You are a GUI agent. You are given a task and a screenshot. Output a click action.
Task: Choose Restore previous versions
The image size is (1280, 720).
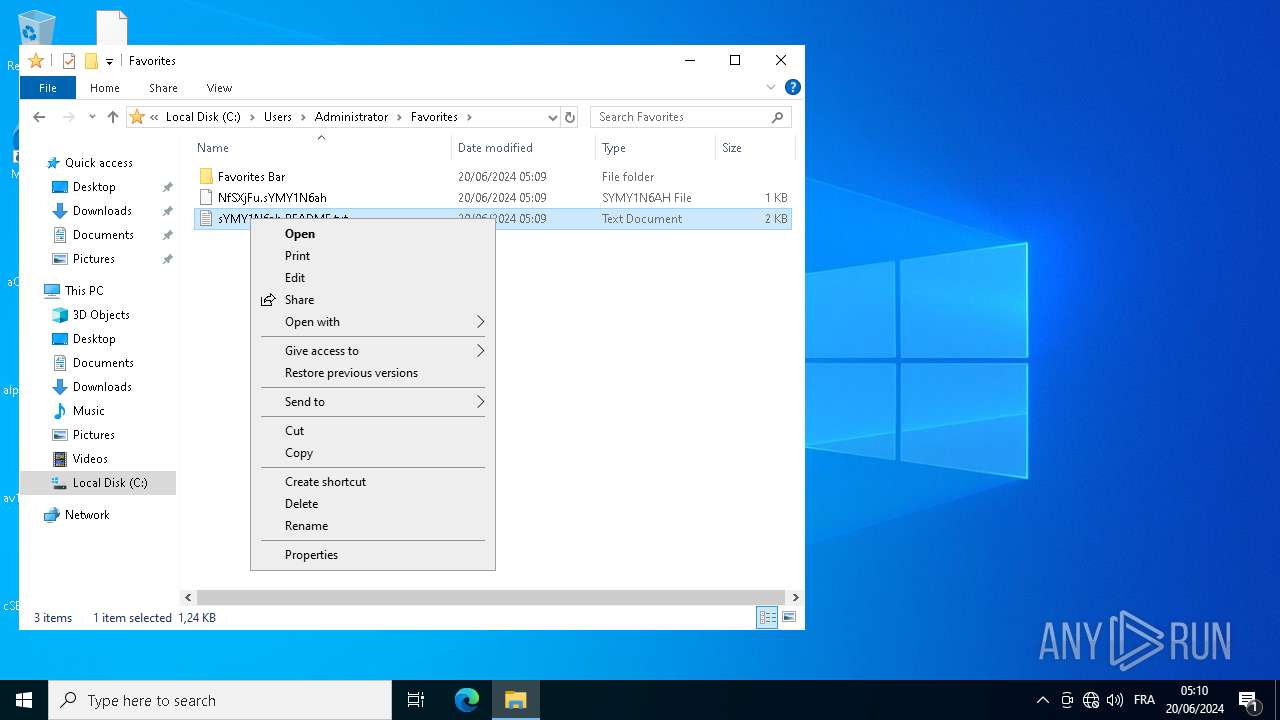[x=372, y=373]
